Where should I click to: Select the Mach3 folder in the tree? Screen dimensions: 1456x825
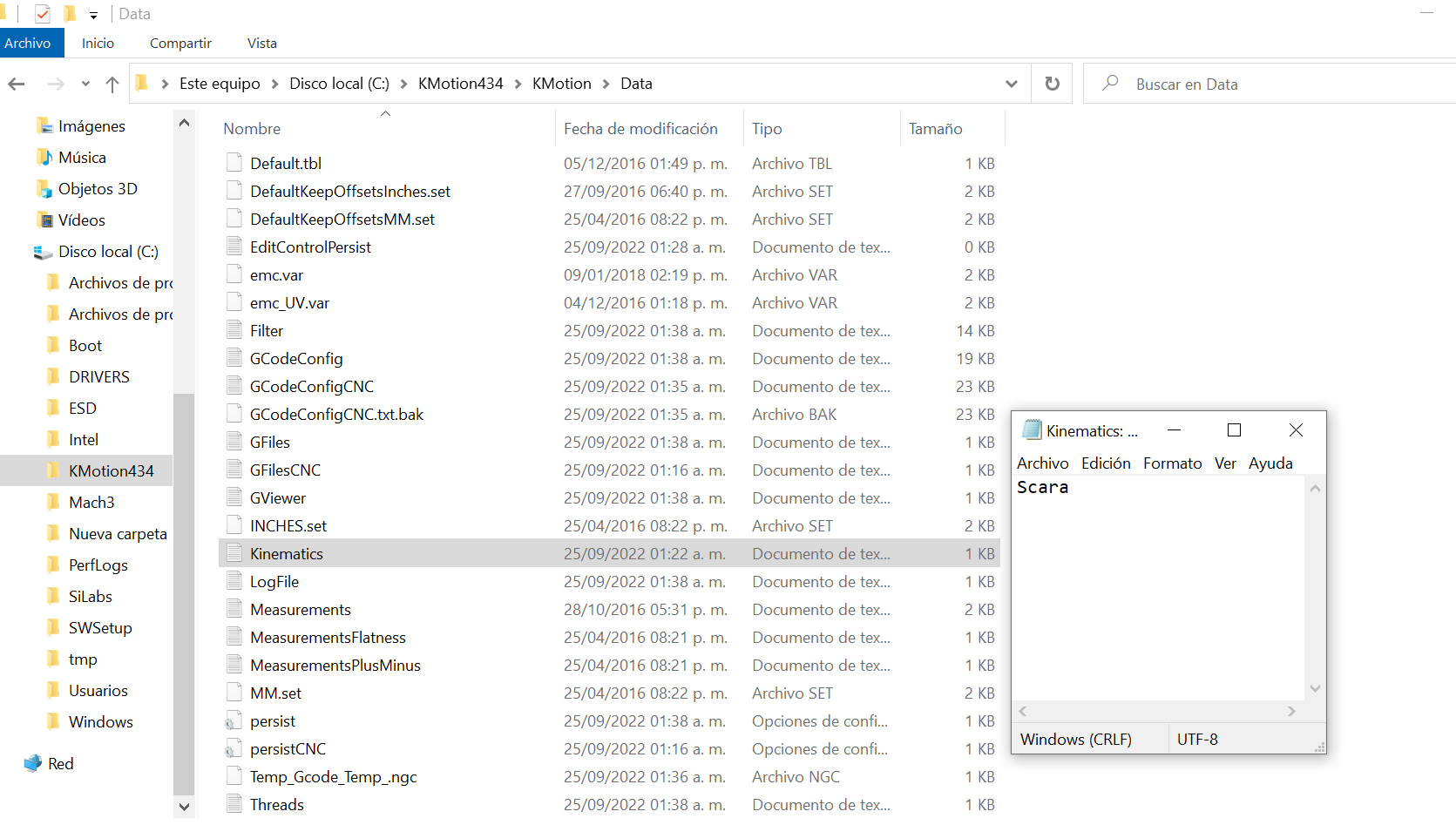[x=91, y=503]
